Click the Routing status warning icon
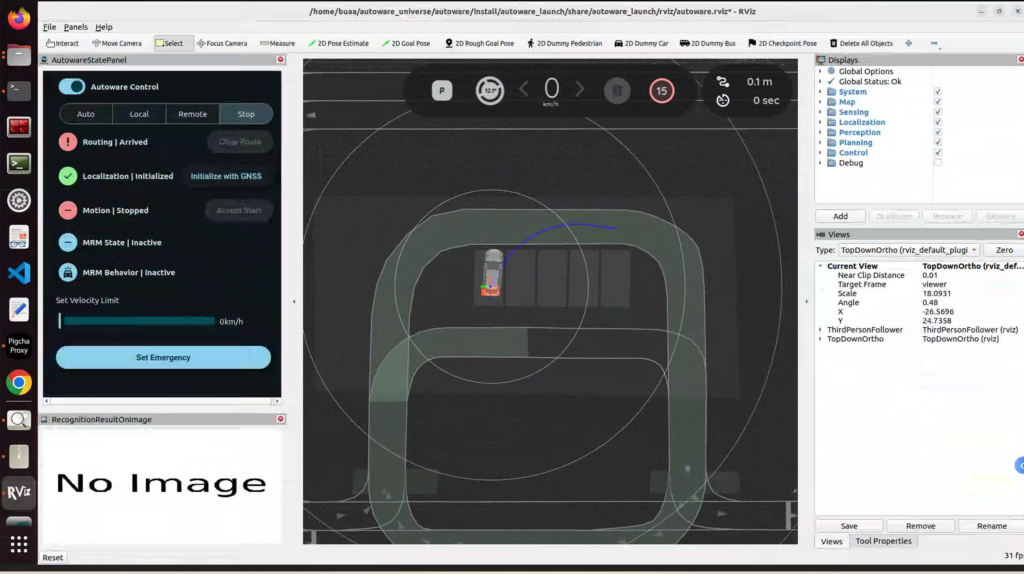Screen dimensions: 1024x574 68,142
